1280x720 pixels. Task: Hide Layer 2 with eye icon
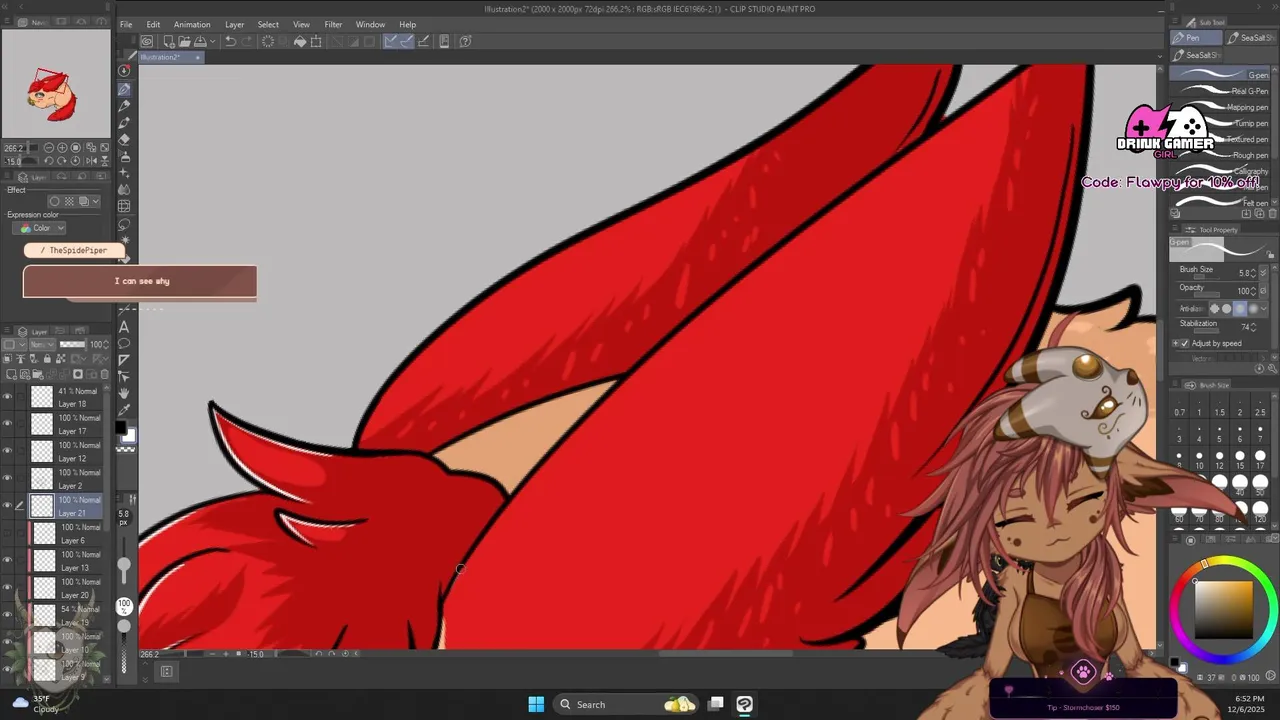coord(7,478)
